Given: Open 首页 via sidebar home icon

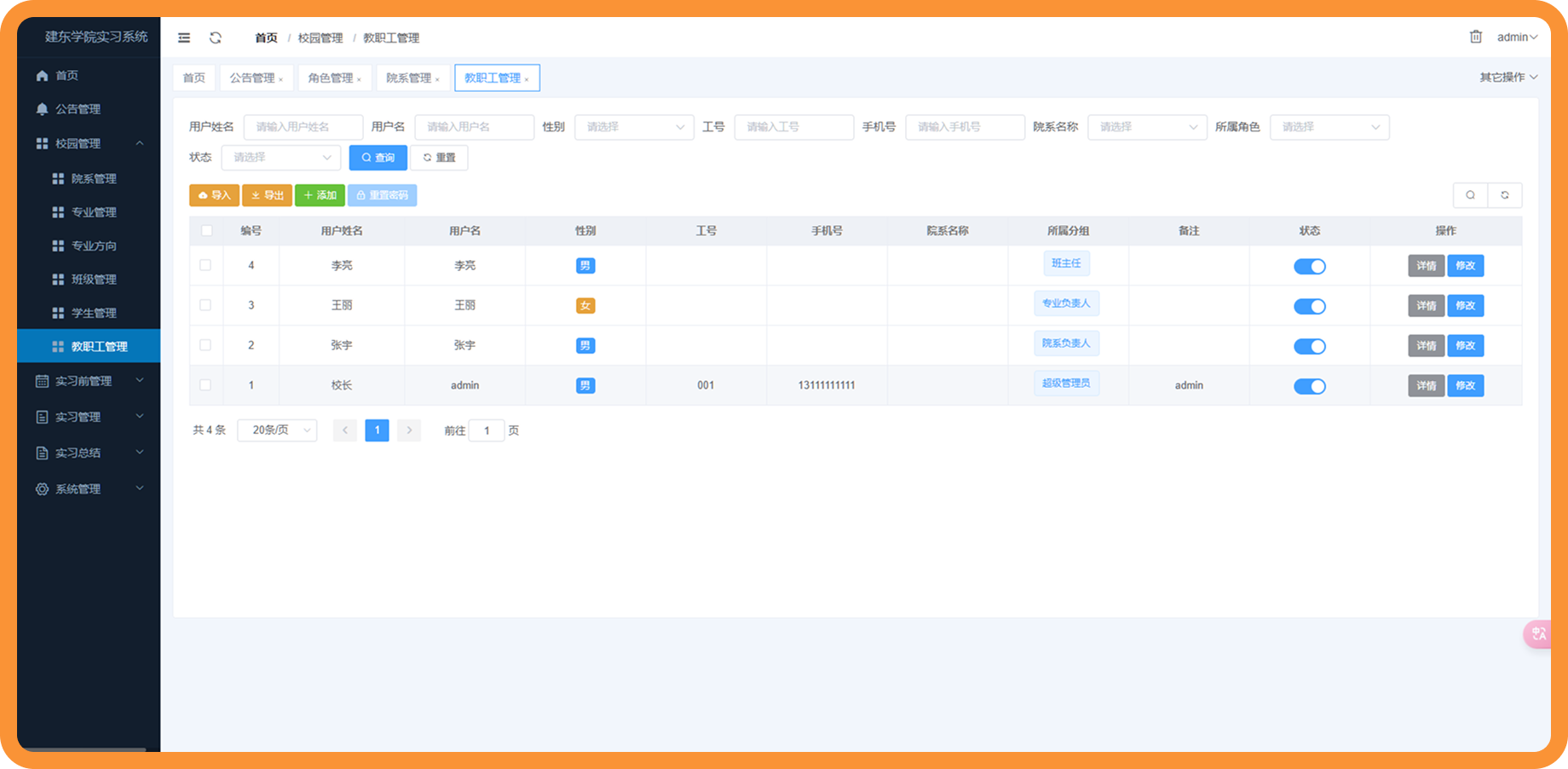Looking at the screenshot, I should (42, 76).
